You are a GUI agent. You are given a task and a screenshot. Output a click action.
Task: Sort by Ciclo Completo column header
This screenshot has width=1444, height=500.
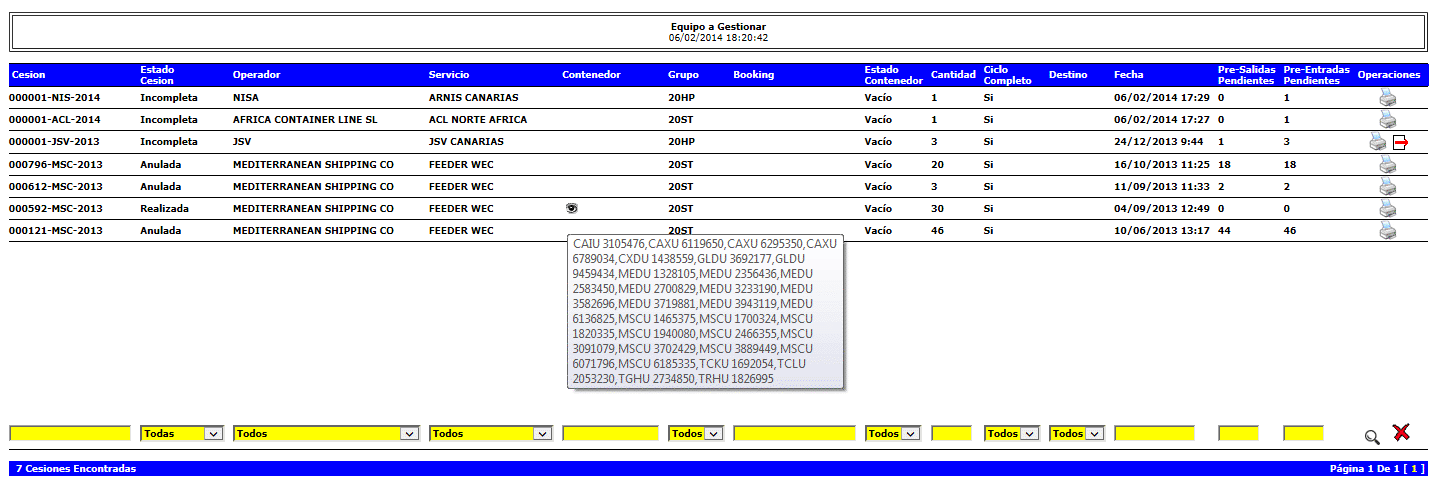(1007, 75)
